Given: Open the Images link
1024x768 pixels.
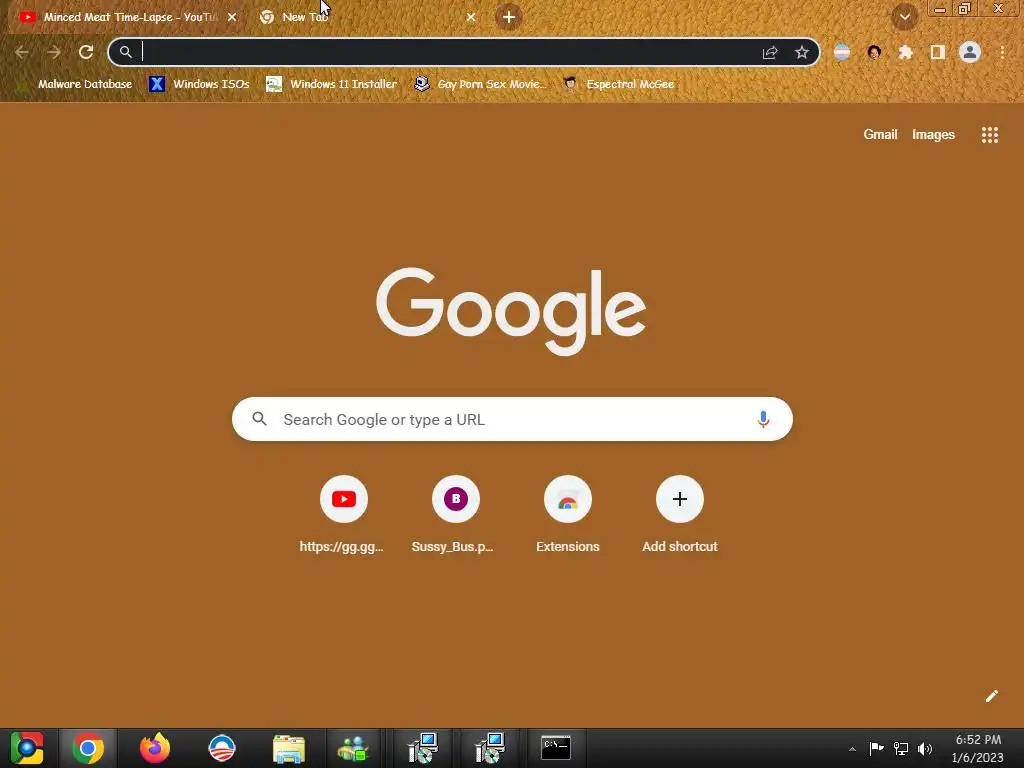Looking at the screenshot, I should [x=933, y=135].
